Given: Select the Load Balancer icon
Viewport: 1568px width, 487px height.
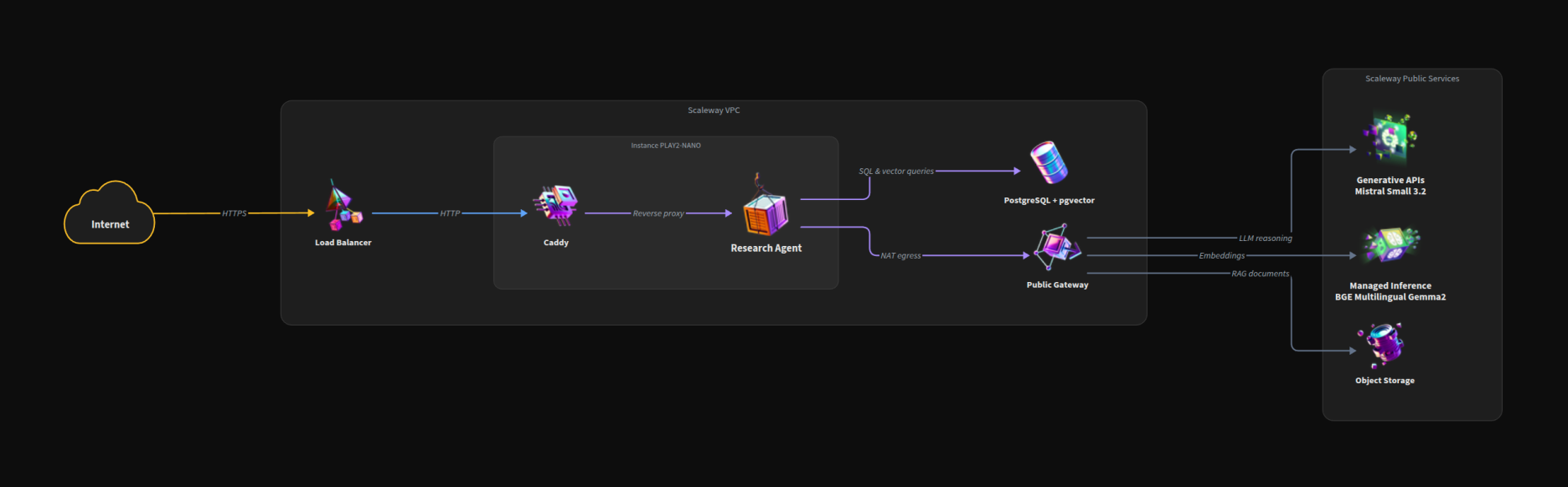Looking at the screenshot, I should (343, 205).
